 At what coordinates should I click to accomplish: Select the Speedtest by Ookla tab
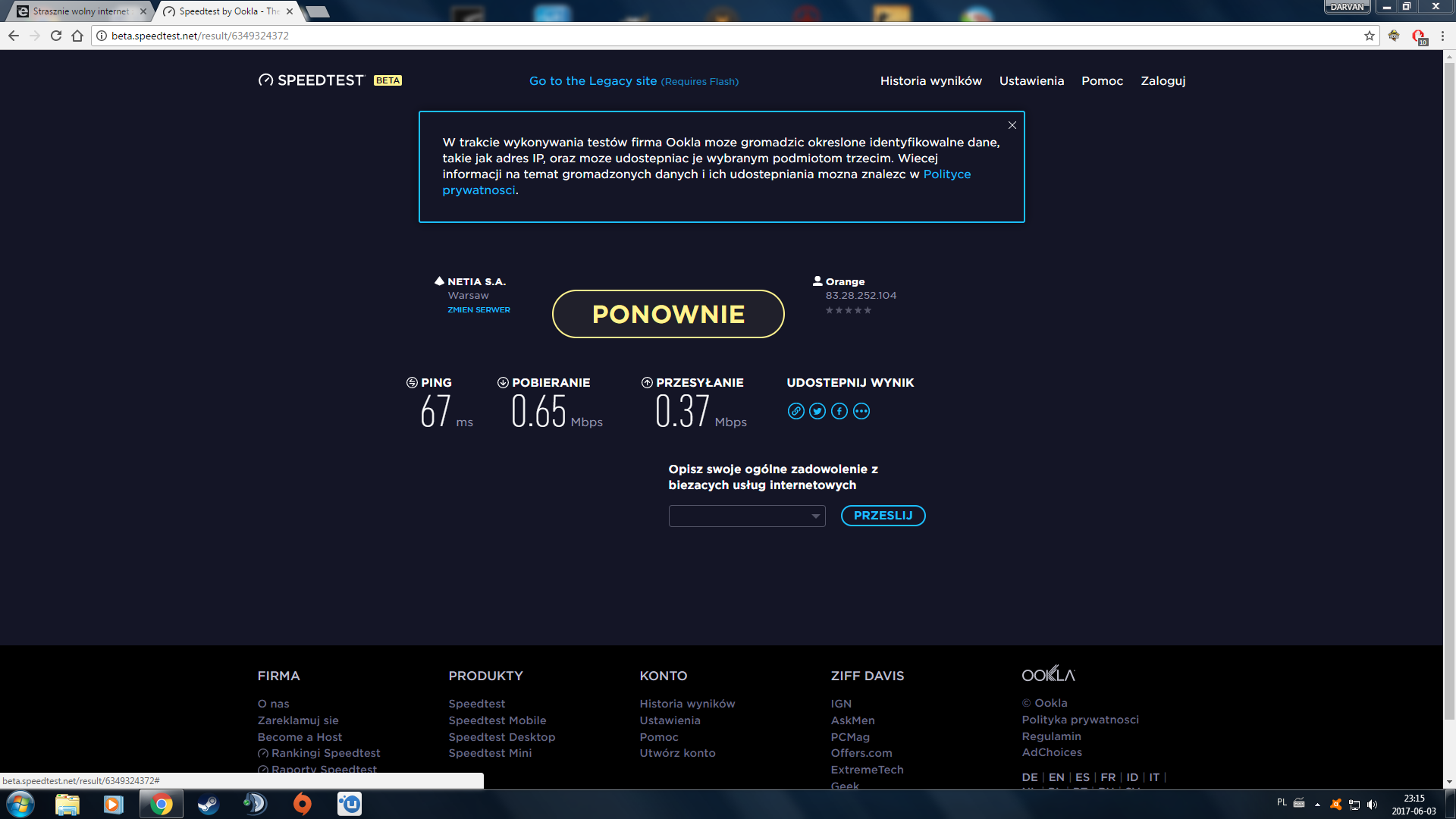point(229,11)
